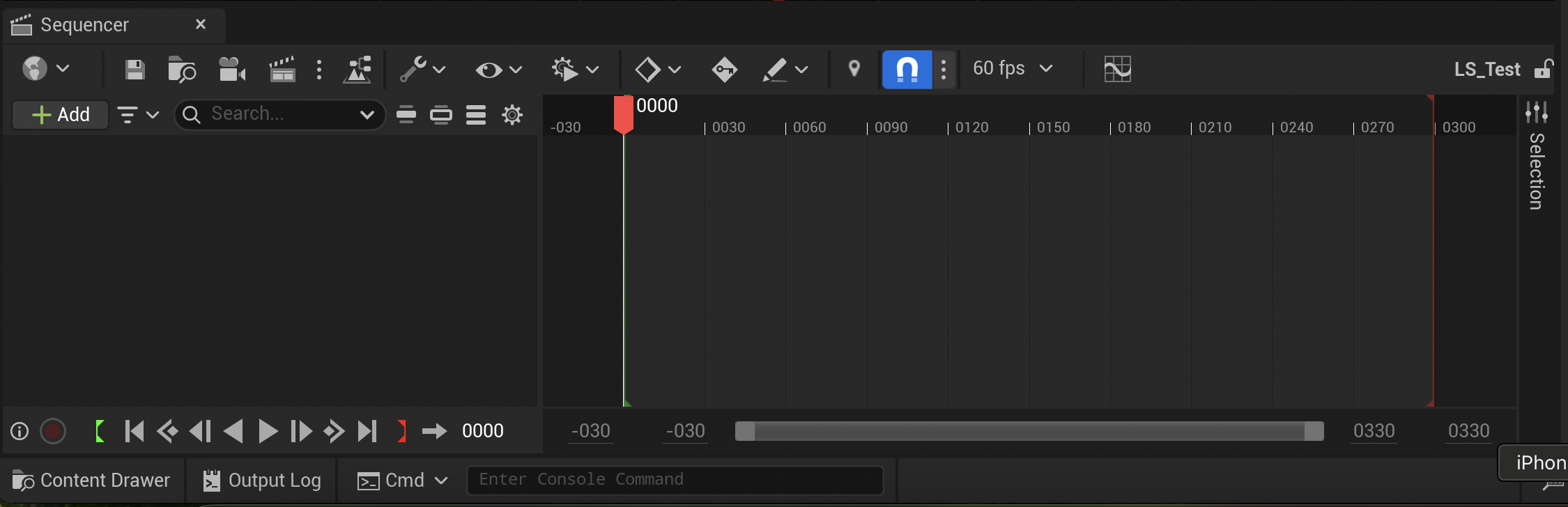The height and width of the screenshot is (507, 1568).
Task: Play the sequence in reverse
Action: pyautogui.click(x=233, y=431)
